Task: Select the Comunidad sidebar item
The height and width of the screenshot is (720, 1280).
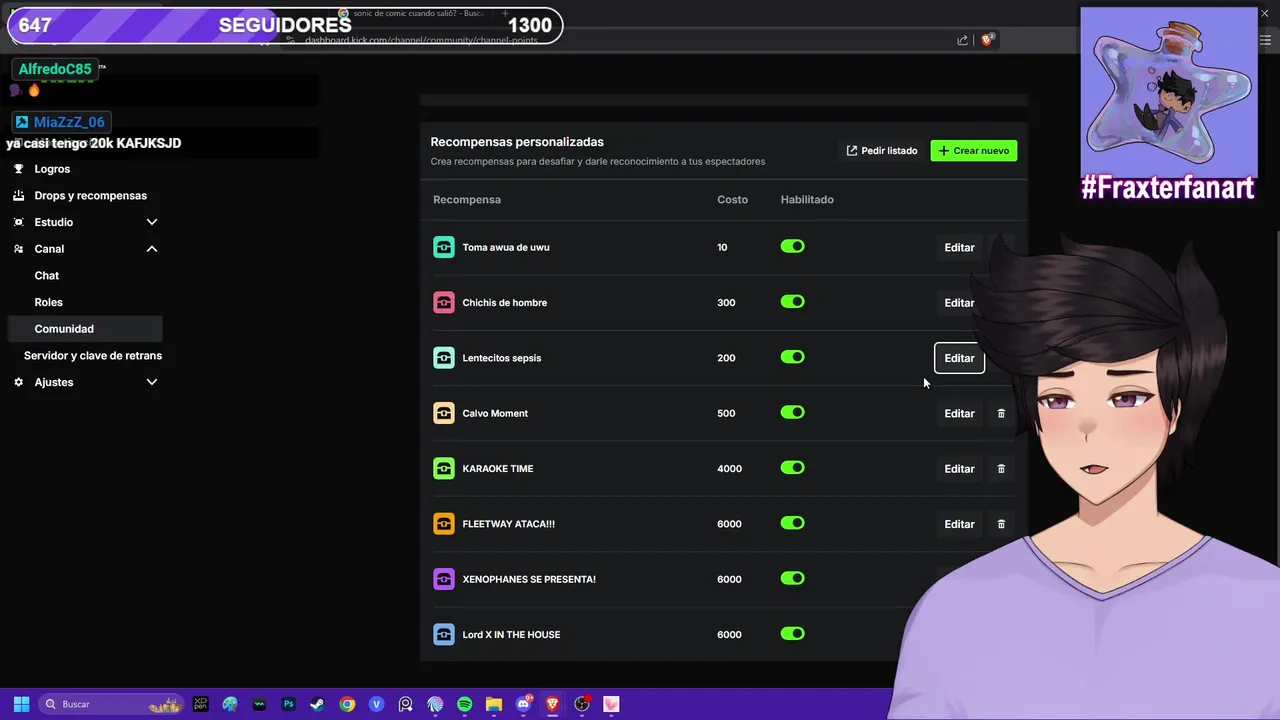Action: click(84, 328)
